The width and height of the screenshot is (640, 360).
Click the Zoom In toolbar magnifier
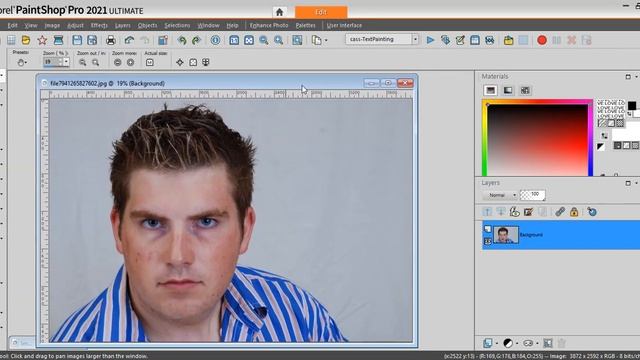click(278, 40)
